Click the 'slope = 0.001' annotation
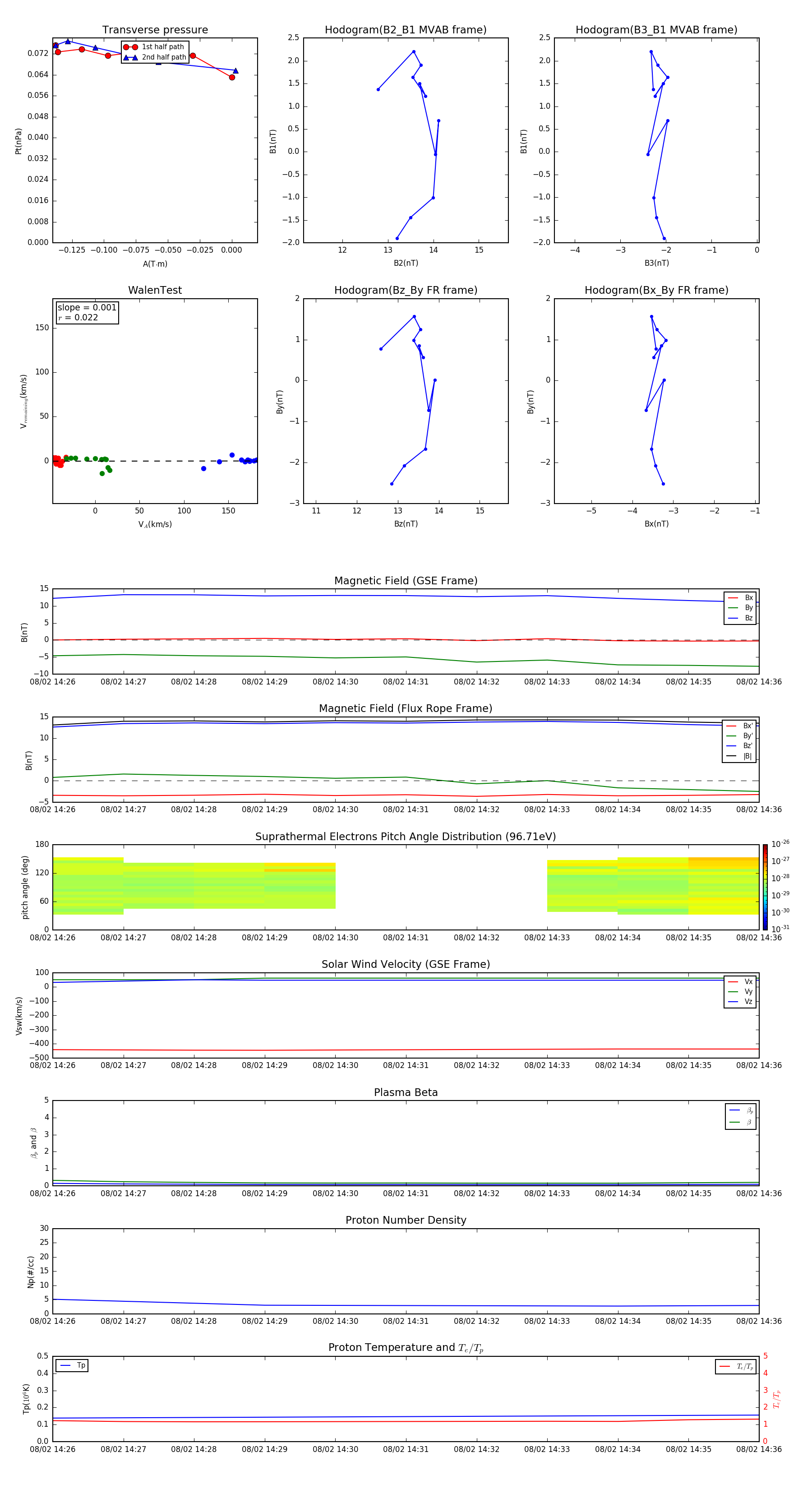Viewport: 812px width, 1489px height. point(87,308)
